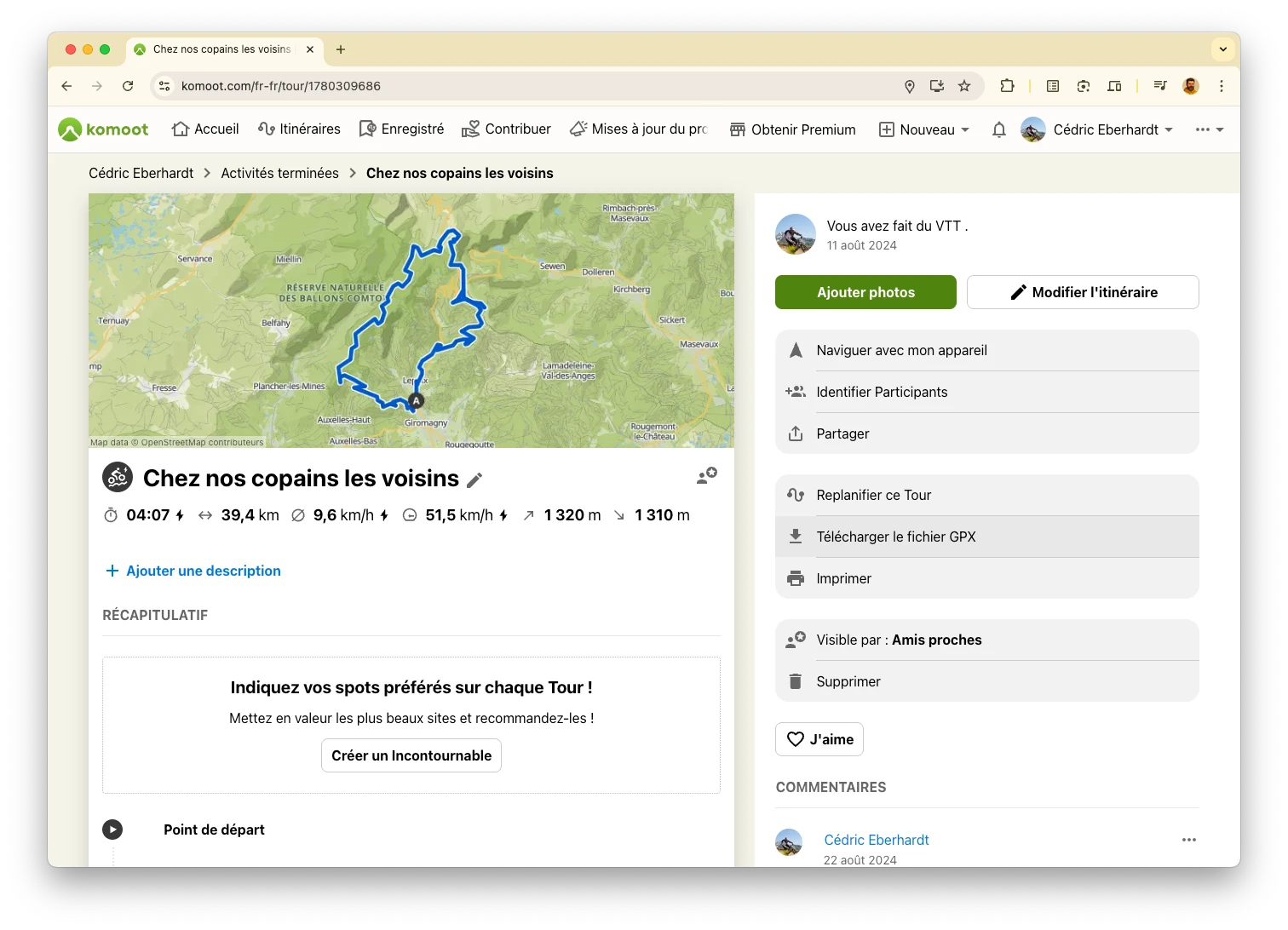Close the Chez nos copains tab
This screenshot has width=1288, height=930.
point(310,49)
